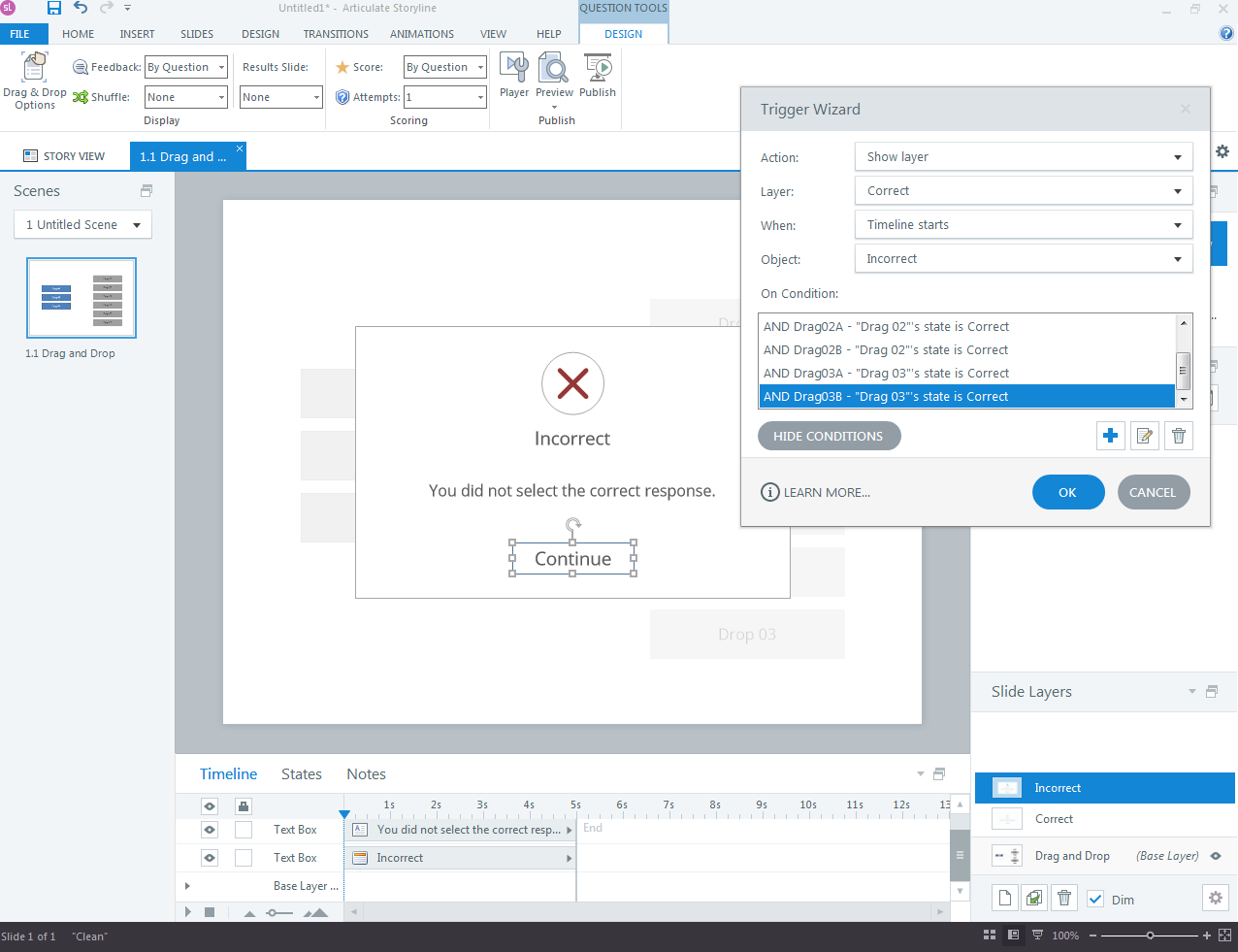Add a new condition with plus icon
The width and height of the screenshot is (1238, 952).
click(x=1110, y=436)
